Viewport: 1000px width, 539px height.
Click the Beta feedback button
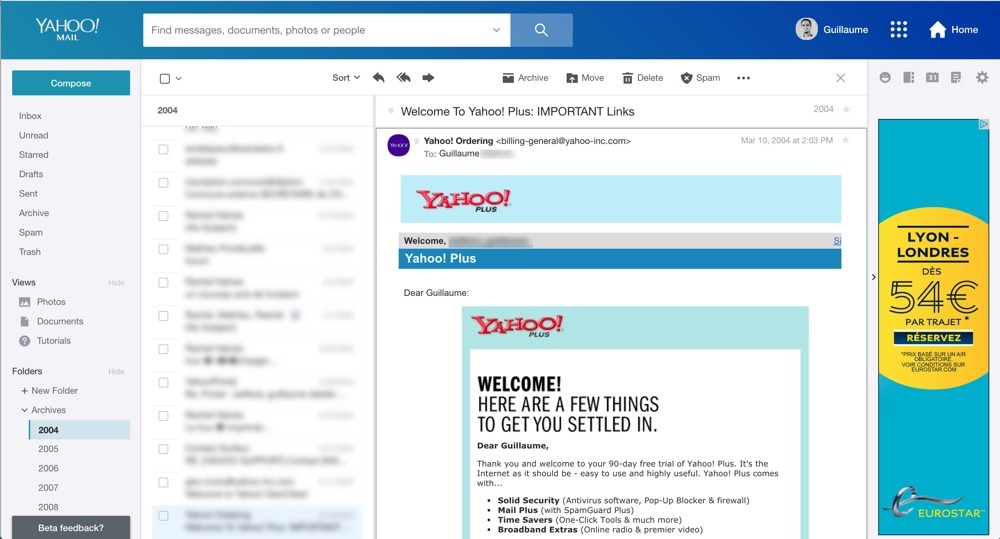71,528
